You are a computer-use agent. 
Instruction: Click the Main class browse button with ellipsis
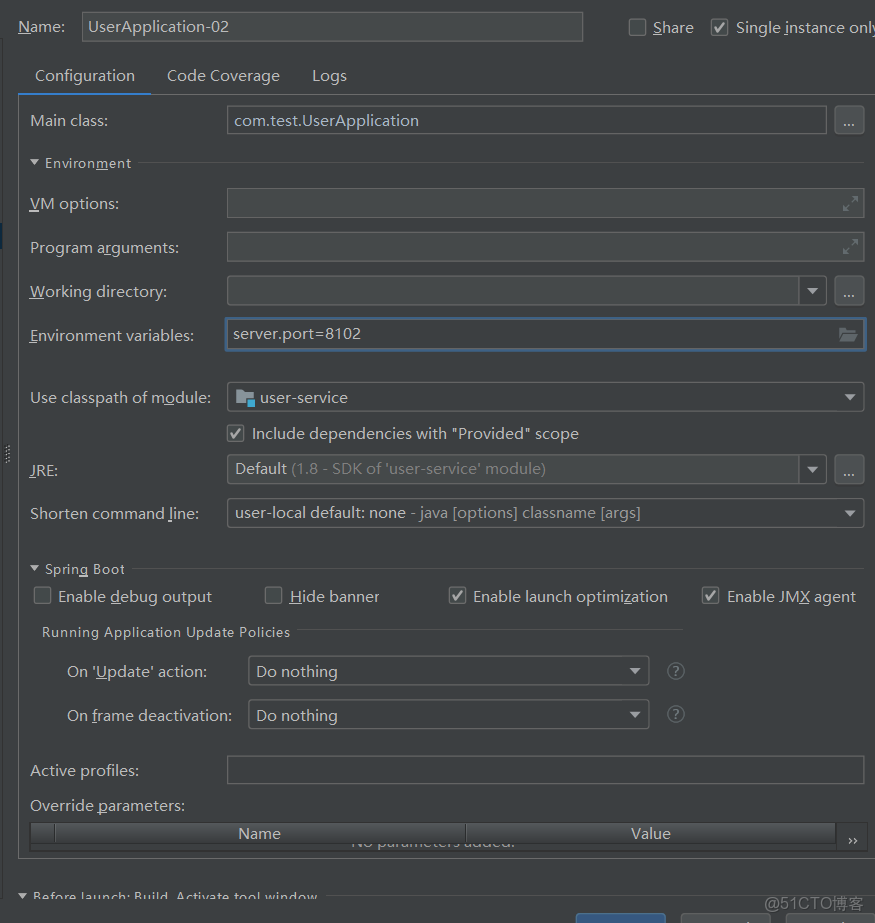coord(848,120)
